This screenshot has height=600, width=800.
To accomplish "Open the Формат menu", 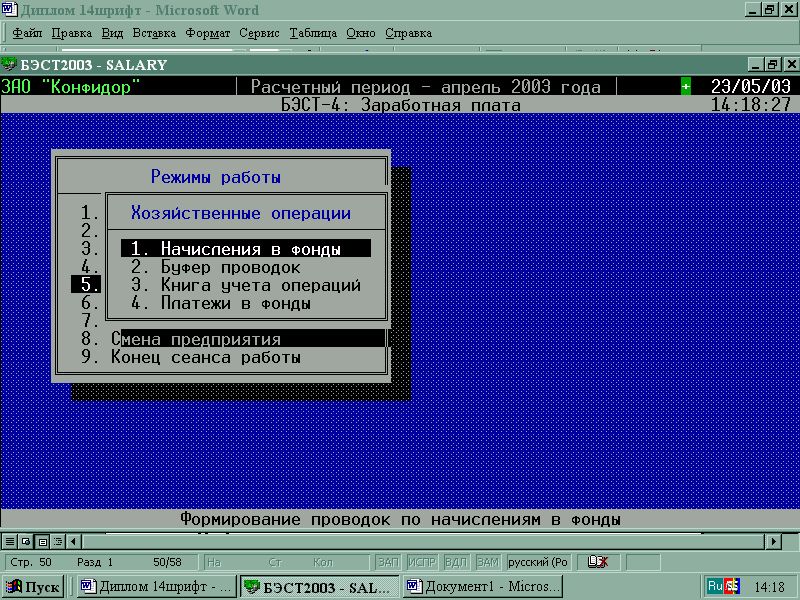I will click(208, 33).
